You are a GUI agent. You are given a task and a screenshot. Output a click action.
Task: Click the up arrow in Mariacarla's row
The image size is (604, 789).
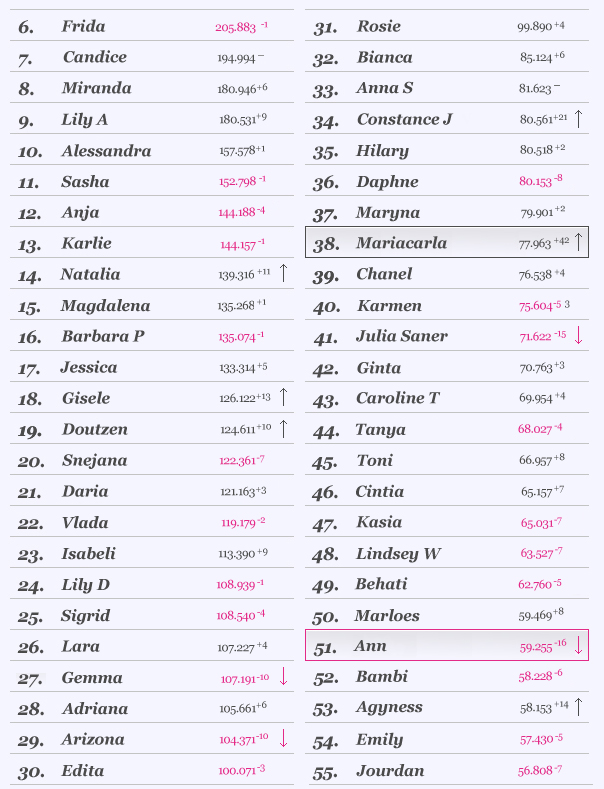point(578,242)
